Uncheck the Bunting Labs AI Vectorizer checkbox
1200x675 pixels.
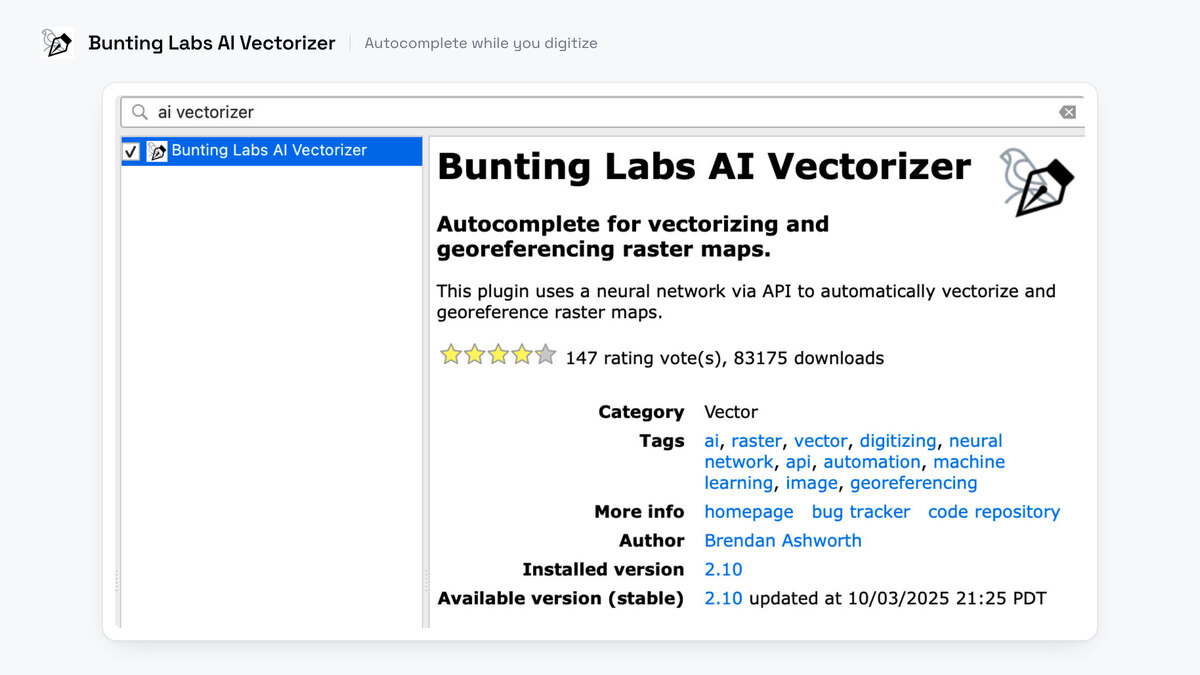(x=131, y=151)
